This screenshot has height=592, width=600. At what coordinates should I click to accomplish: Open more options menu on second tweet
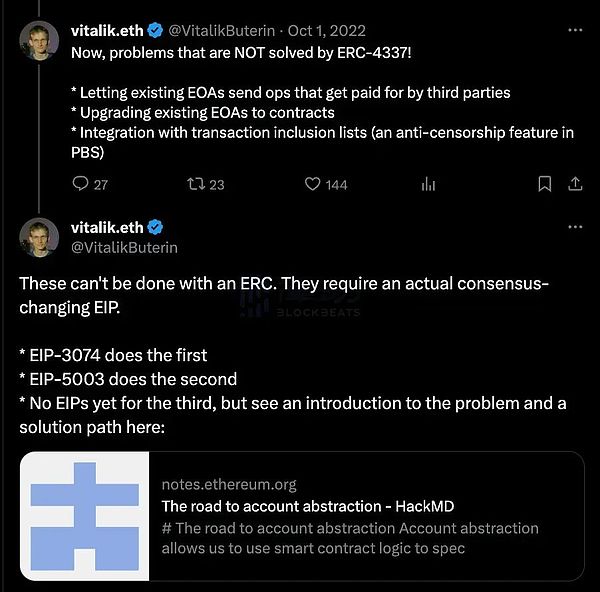pos(575,228)
